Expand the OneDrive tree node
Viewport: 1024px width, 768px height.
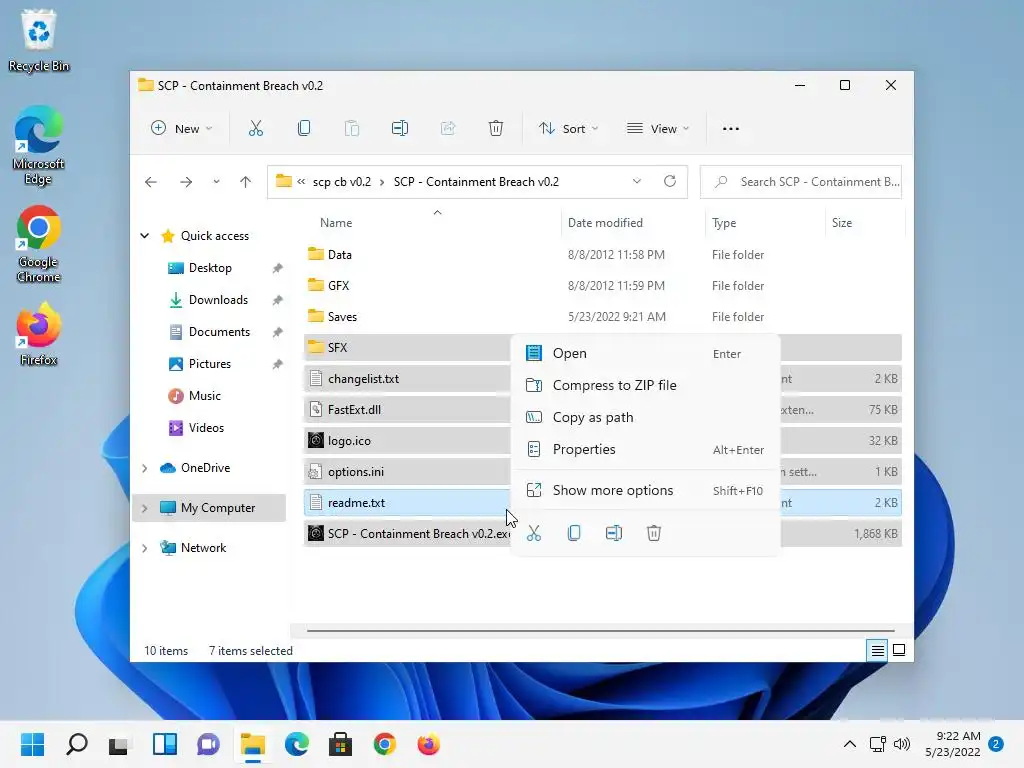145,468
